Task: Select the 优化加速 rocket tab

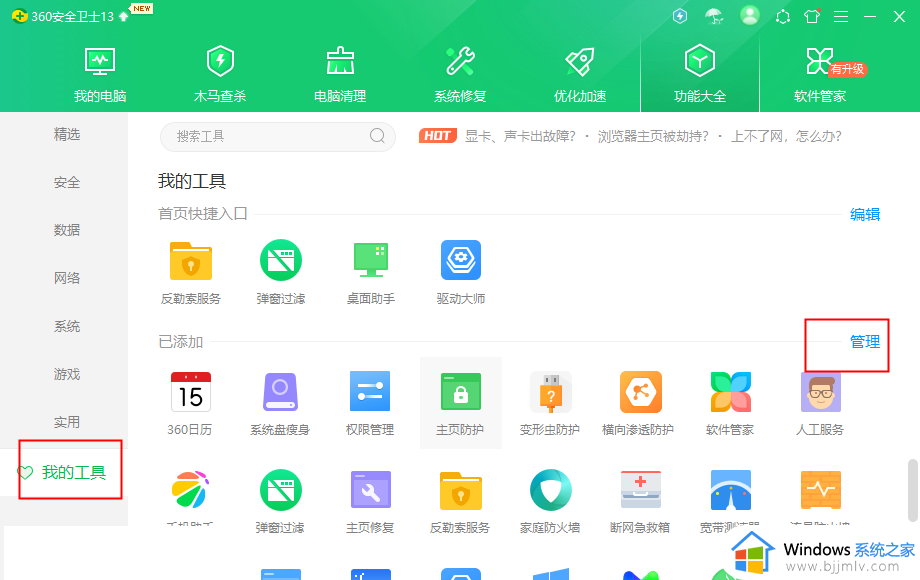Action: pos(580,75)
